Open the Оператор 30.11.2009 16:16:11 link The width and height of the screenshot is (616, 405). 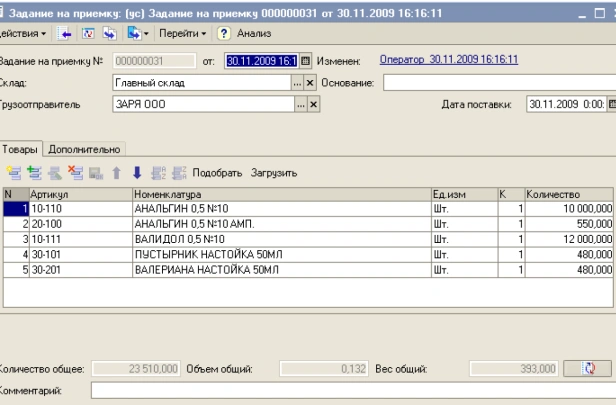click(x=449, y=60)
